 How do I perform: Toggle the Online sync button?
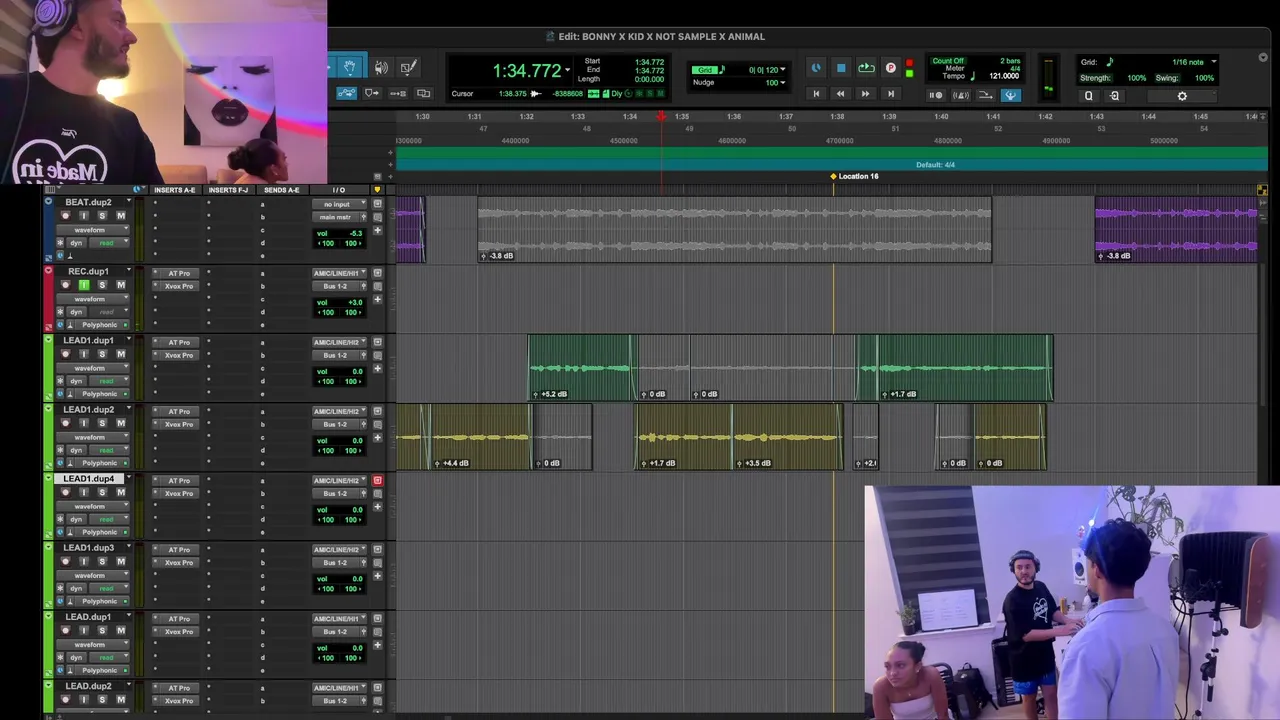816,68
